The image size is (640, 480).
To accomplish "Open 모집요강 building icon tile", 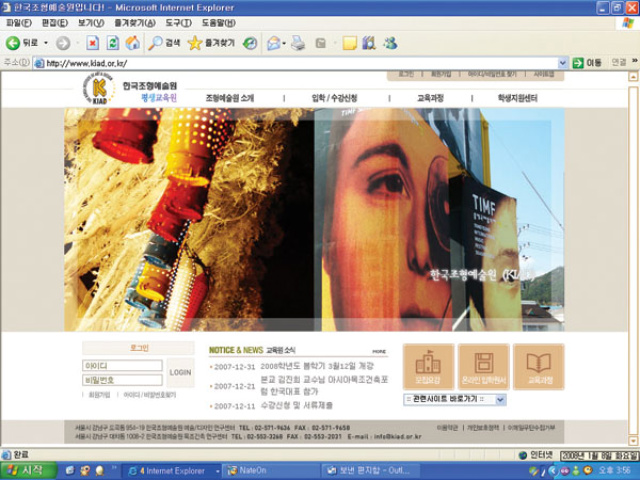I will tap(428, 366).
